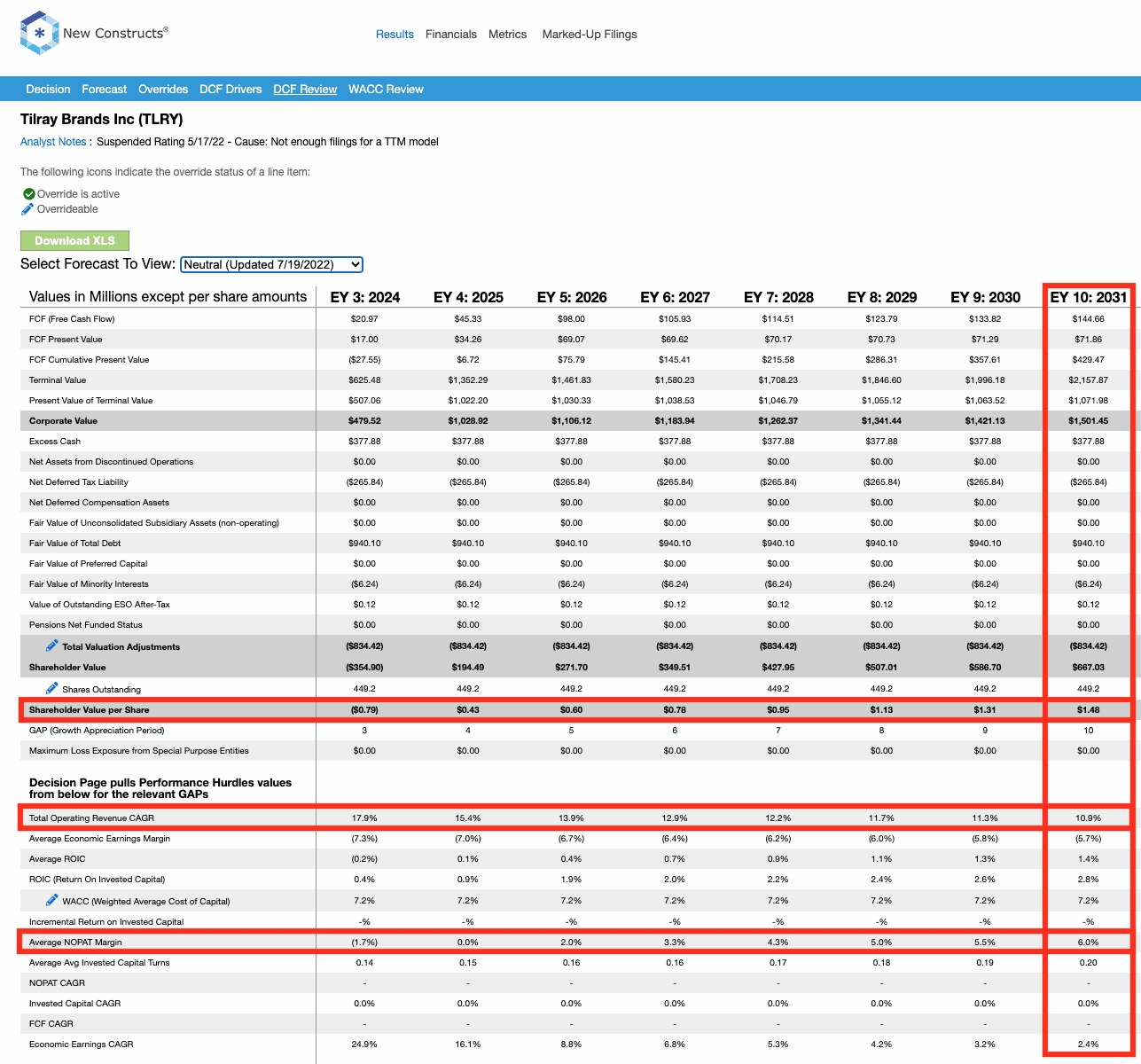Viewport: 1141px width, 1064px height.
Task: Click the Fair Value of Total Debt label
Action: 74,544
